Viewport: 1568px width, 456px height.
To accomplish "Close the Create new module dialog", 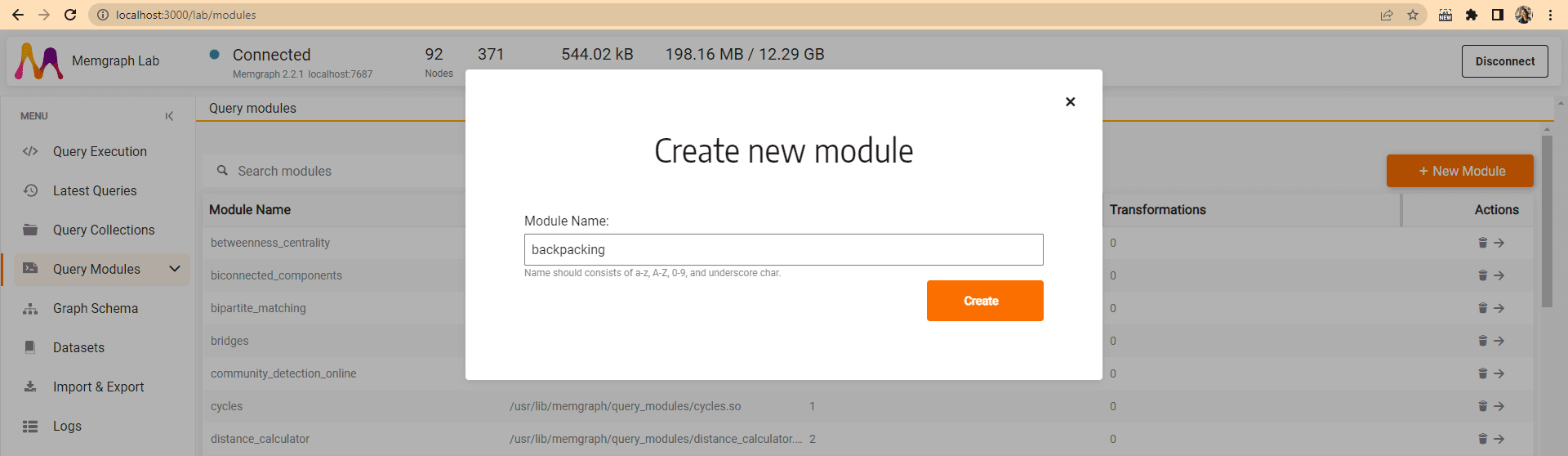I will 1070,101.
